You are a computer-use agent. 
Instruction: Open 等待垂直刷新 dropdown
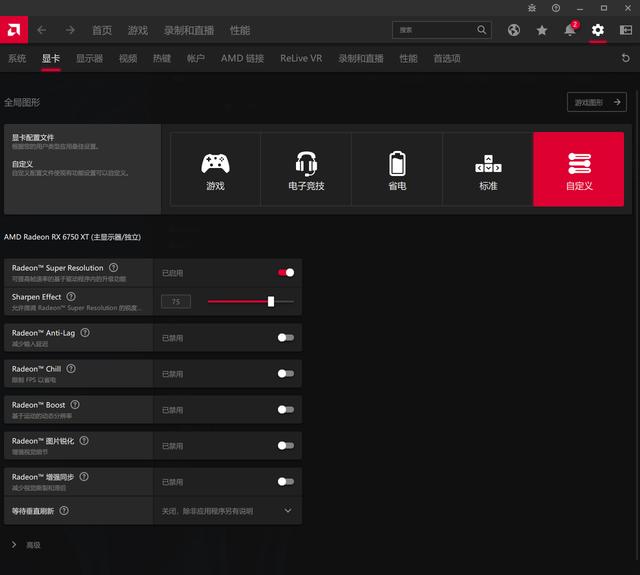tap(228, 511)
